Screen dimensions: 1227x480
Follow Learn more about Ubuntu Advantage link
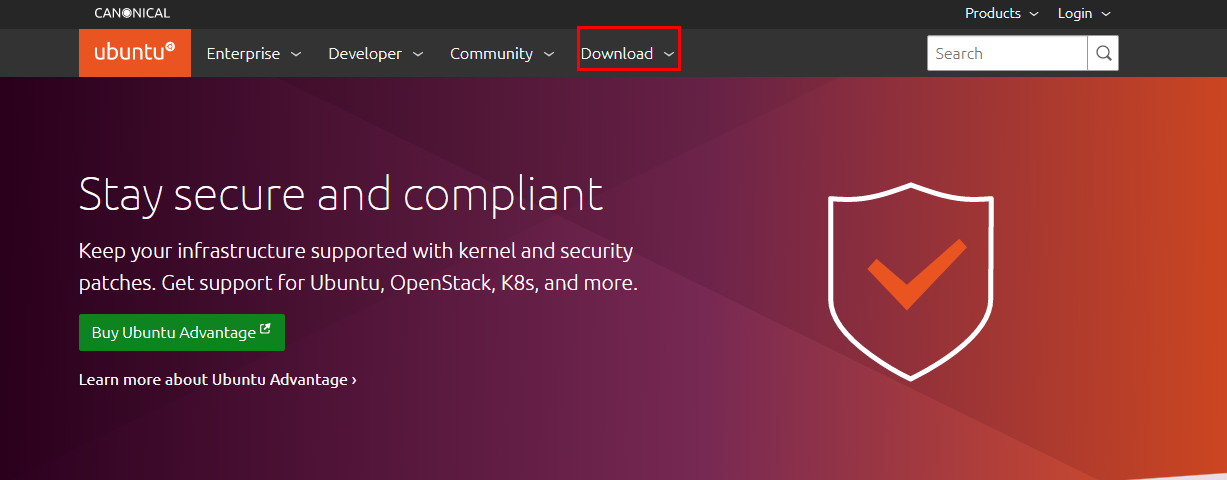[x=218, y=380]
